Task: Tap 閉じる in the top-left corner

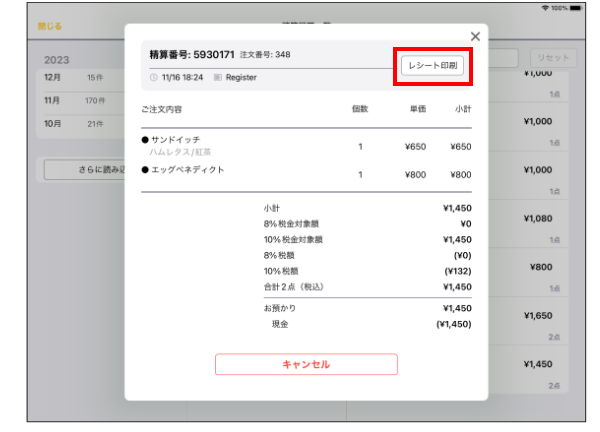Action: pos(50,26)
